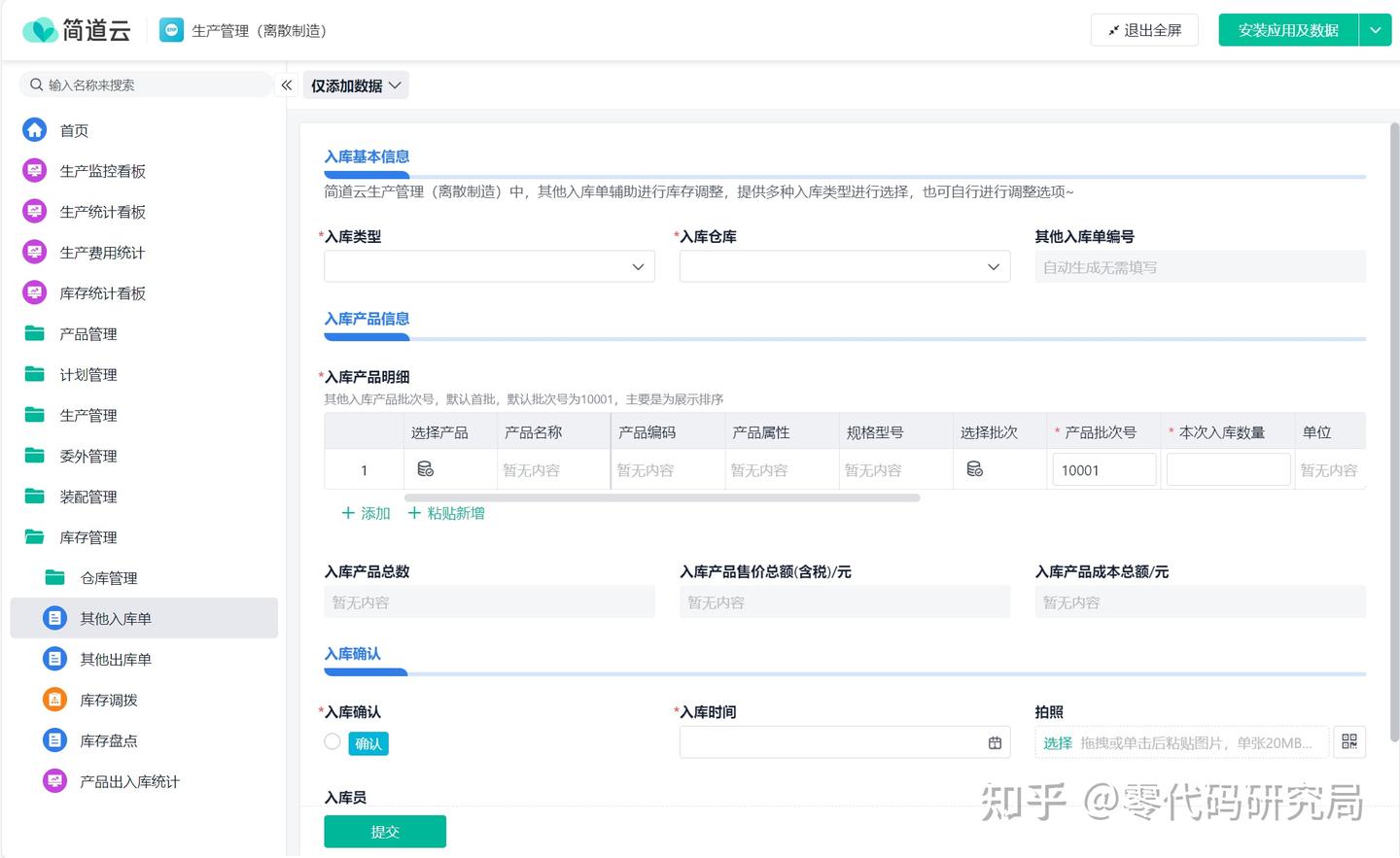Image resolution: width=1400 pixels, height=858 pixels.
Task: Open the calendar icon in 入库时间 field
Action: (995, 743)
